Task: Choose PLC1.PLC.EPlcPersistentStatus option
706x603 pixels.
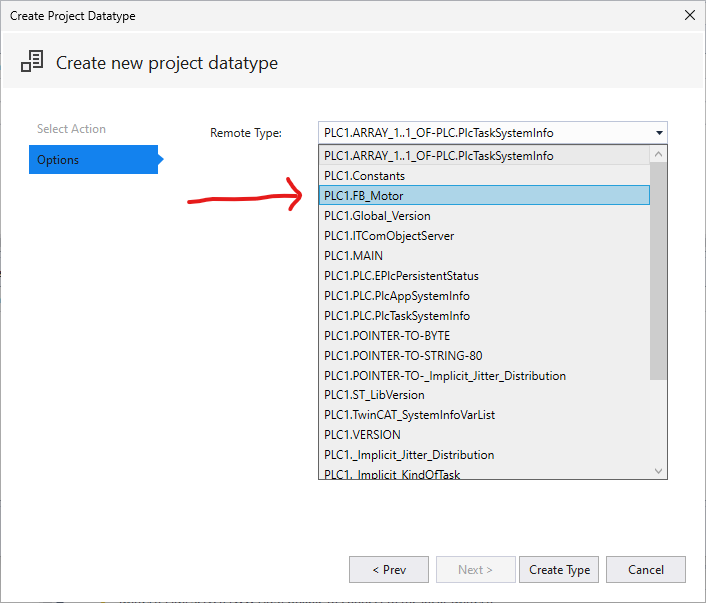Action: click(484, 276)
